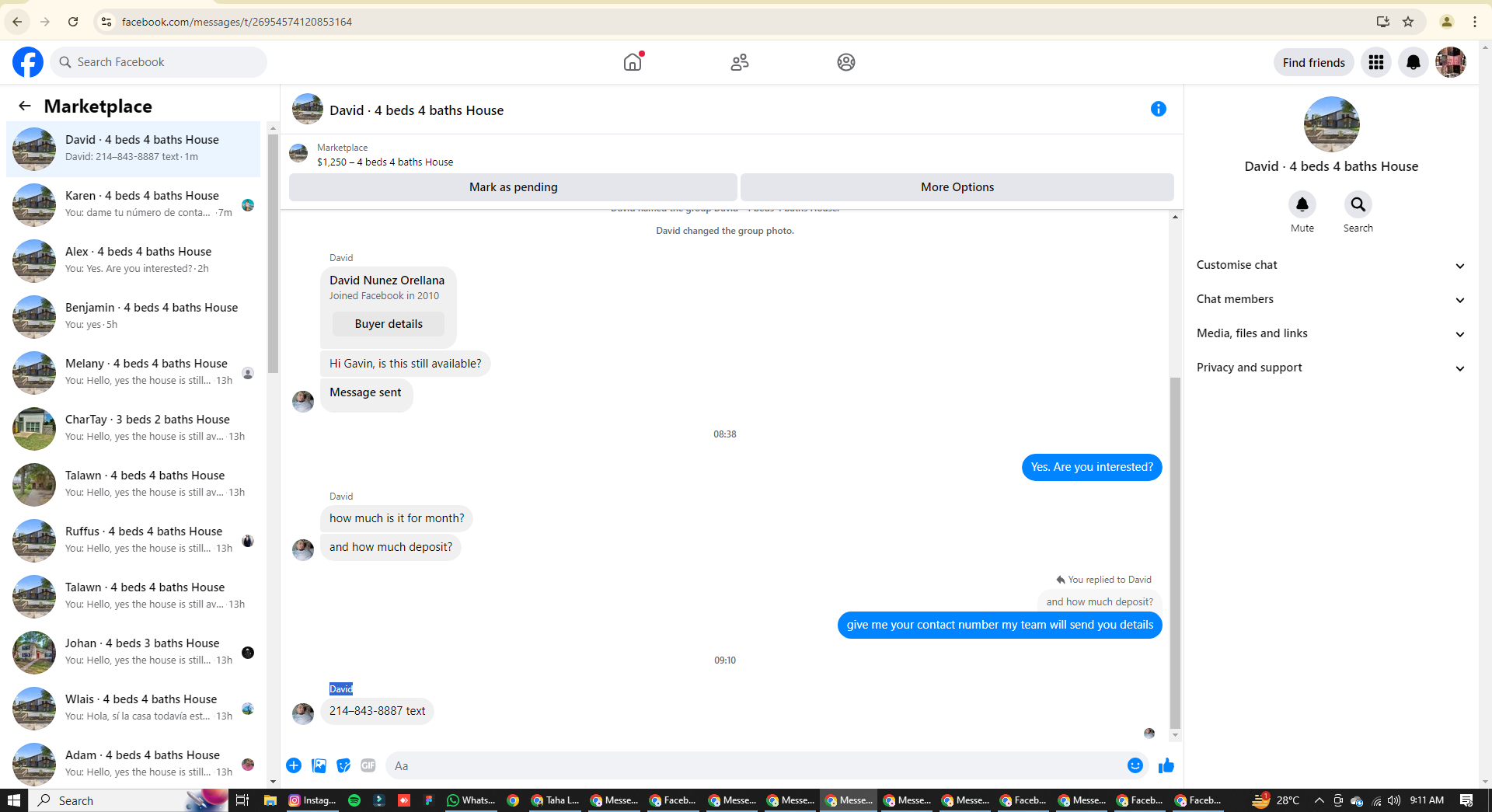The width and height of the screenshot is (1492, 812).
Task: Open Spotify from the taskbar
Action: point(354,800)
